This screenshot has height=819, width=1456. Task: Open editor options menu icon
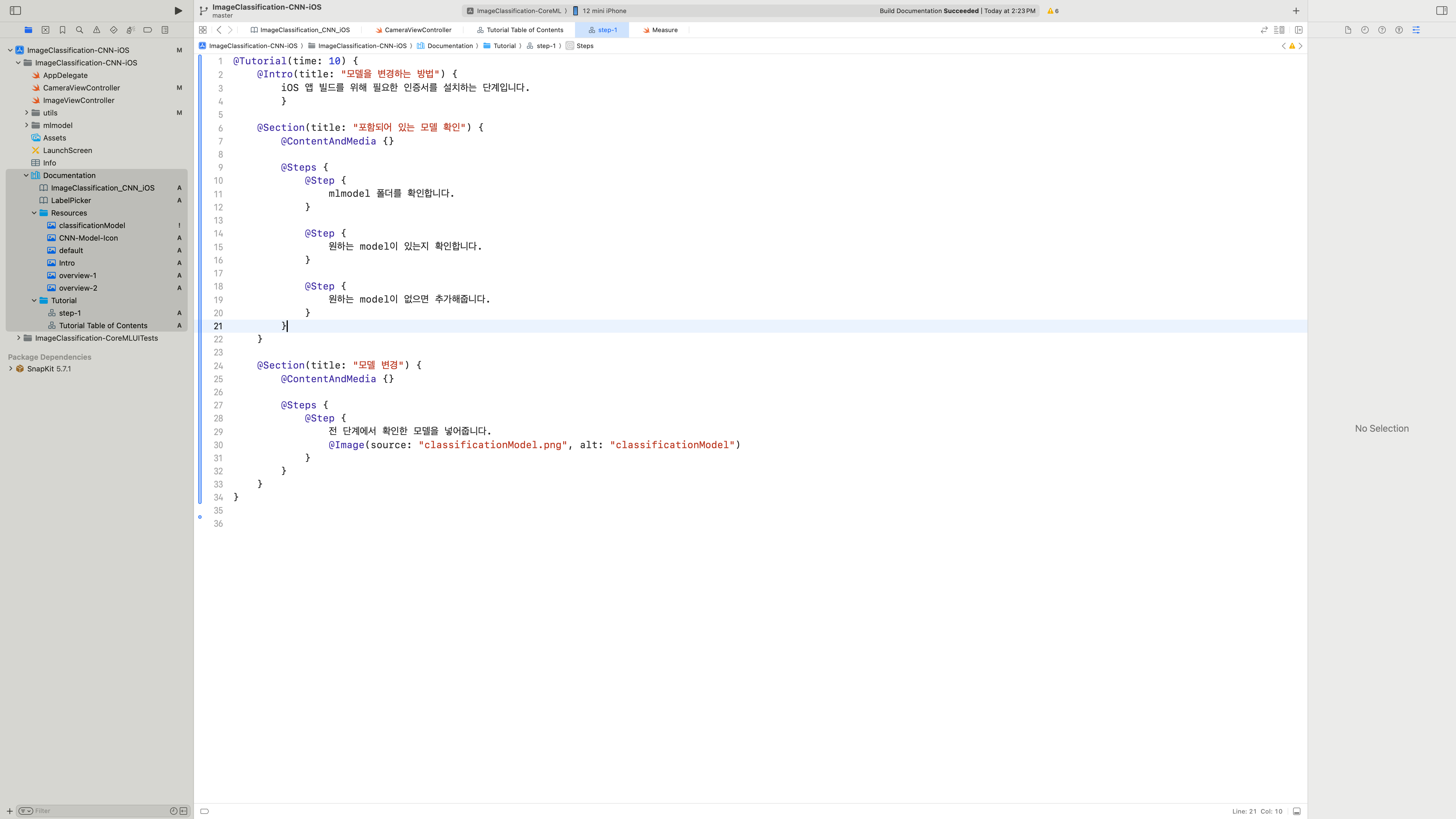pos(1279,30)
